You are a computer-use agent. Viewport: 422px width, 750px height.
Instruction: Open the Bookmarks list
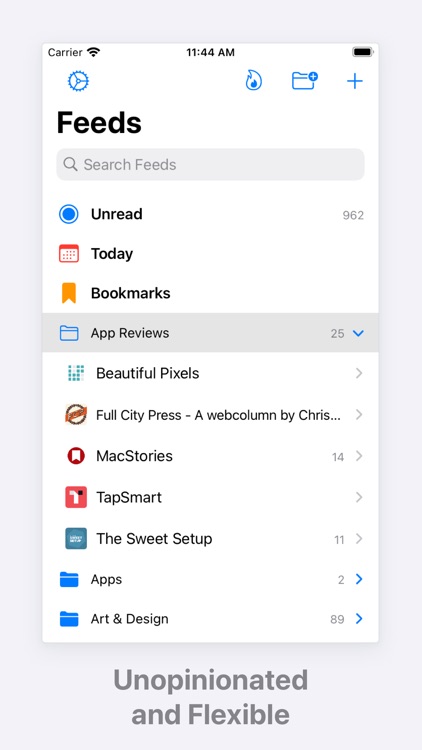tap(211, 293)
